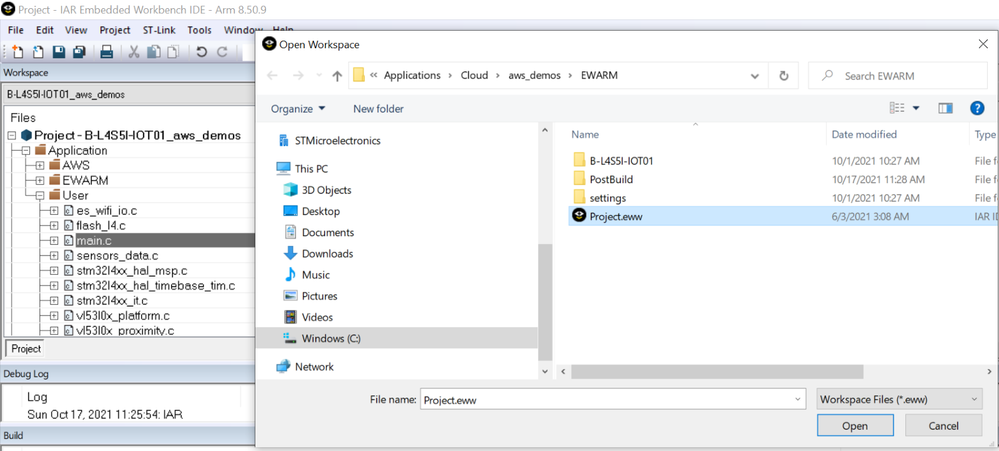999x451 pixels.
Task: Open the View menu
Action: [x=76, y=30]
